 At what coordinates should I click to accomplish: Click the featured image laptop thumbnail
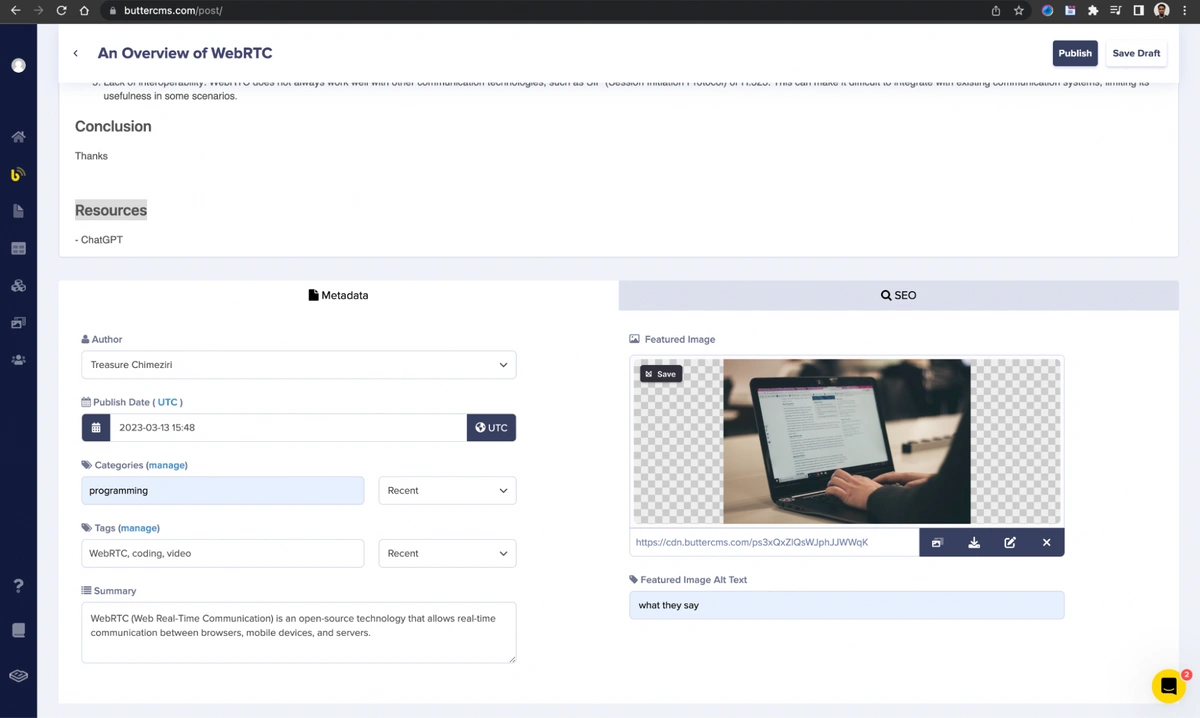(x=846, y=441)
